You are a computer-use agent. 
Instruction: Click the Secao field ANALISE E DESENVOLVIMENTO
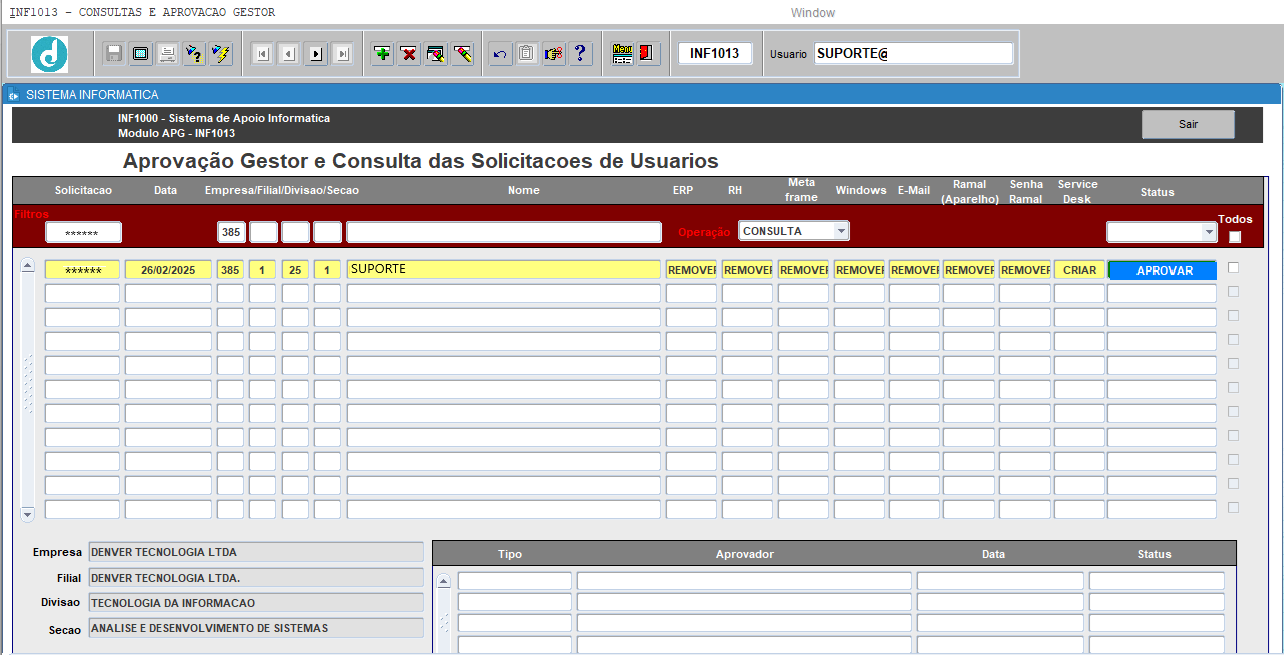[256, 628]
